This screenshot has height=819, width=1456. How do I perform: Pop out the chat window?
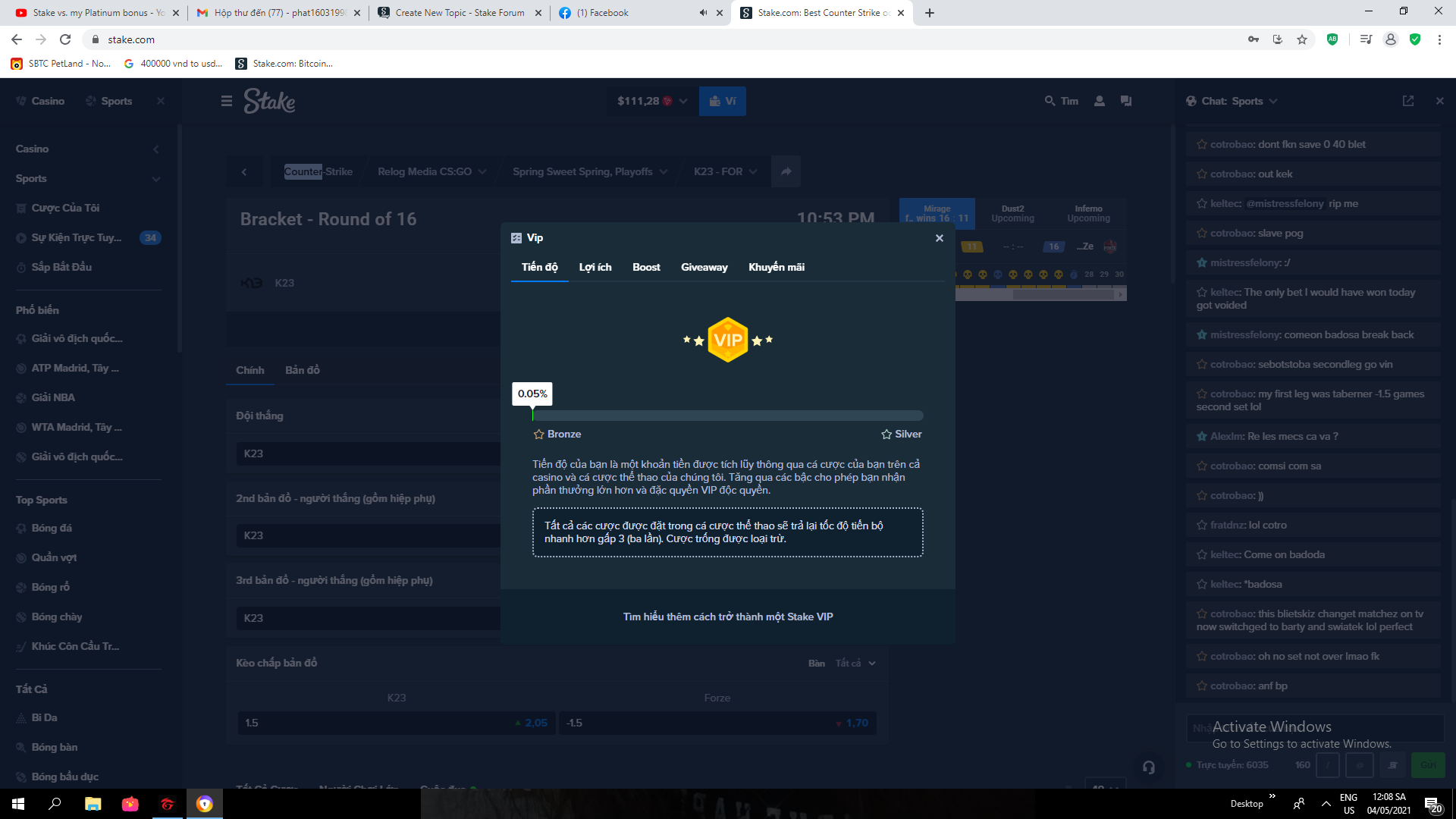click(x=1408, y=101)
